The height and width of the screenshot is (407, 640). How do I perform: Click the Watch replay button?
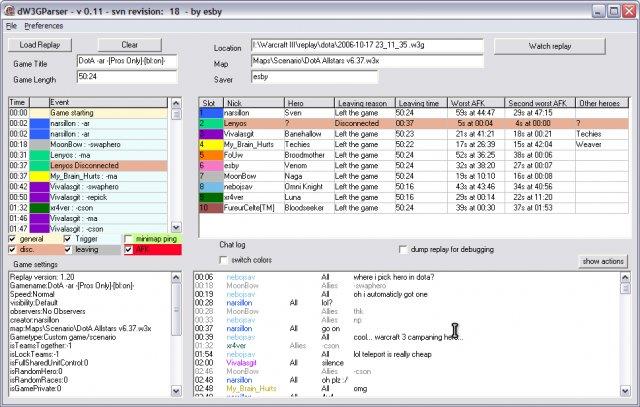551,46
